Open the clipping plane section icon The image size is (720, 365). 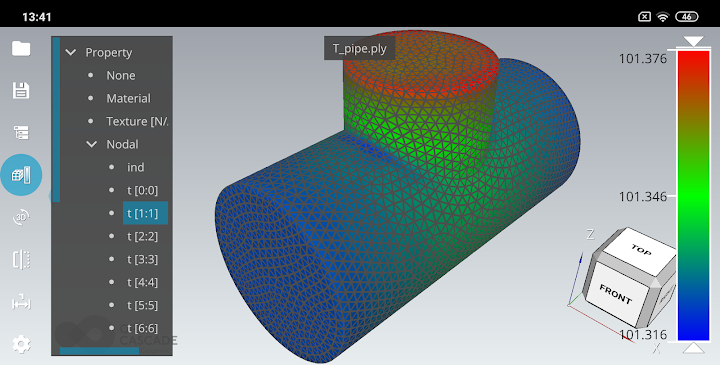tap(21, 259)
